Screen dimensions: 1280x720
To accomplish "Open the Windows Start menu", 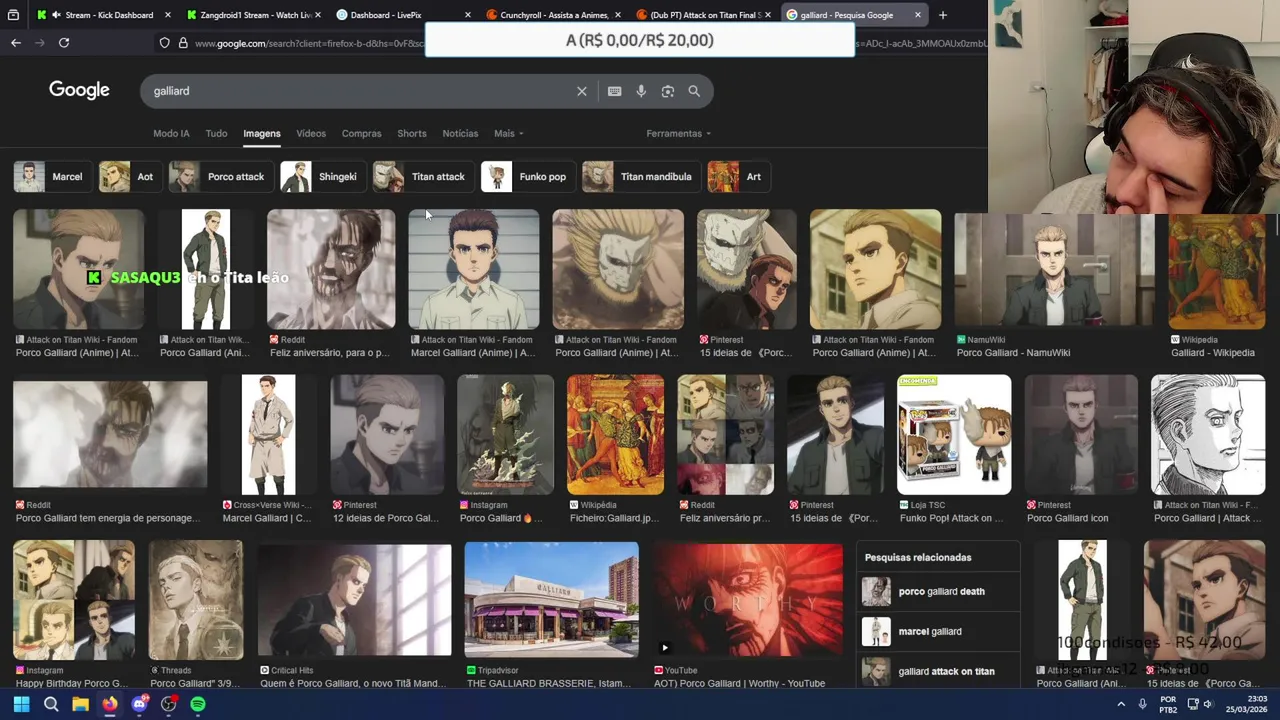I will (x=21, y=704).
